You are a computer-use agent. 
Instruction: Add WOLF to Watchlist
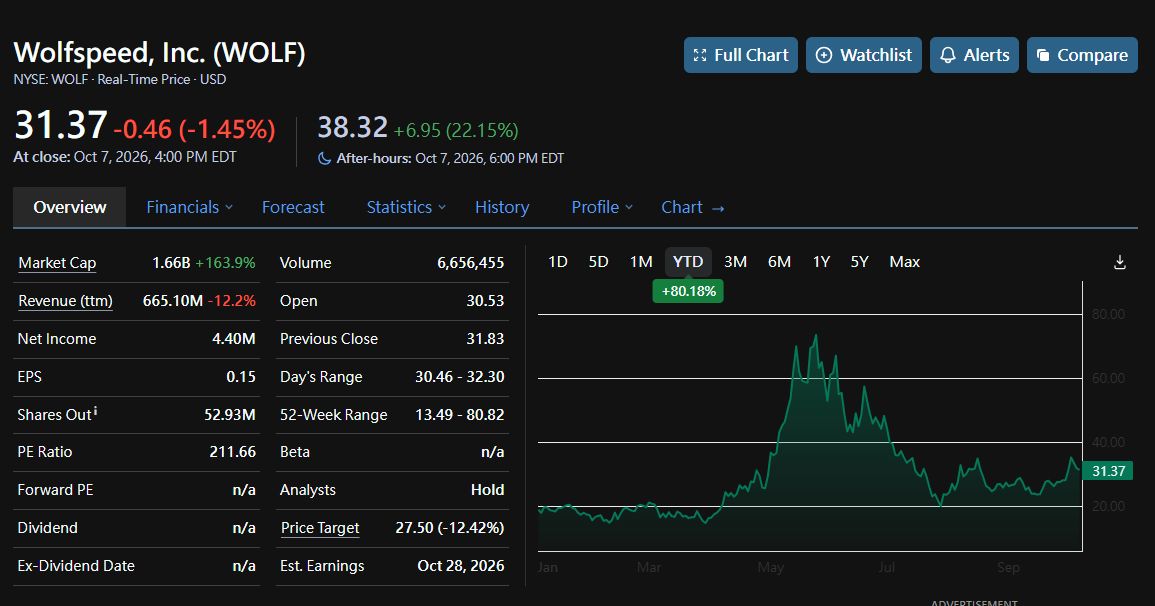[863, 55]
